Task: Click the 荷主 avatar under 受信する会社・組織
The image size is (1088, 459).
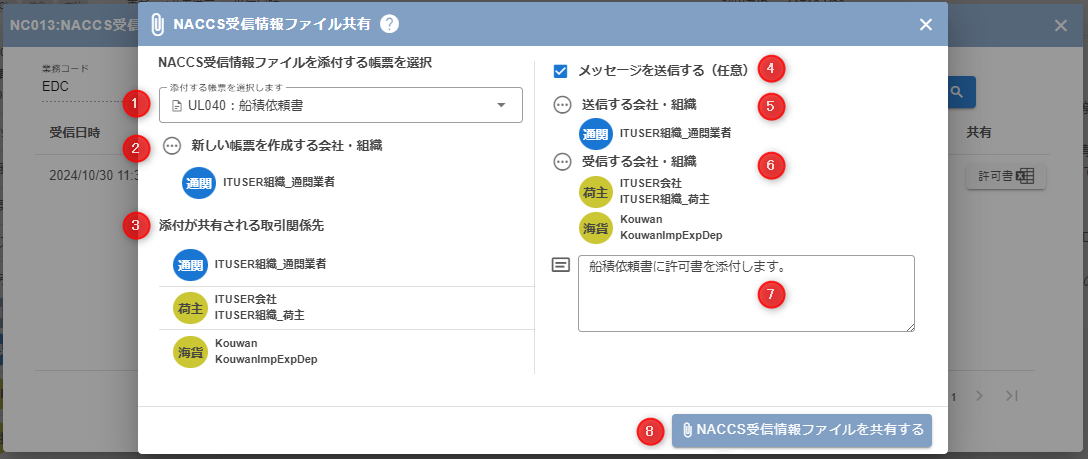Action: [x=596, y=191]
